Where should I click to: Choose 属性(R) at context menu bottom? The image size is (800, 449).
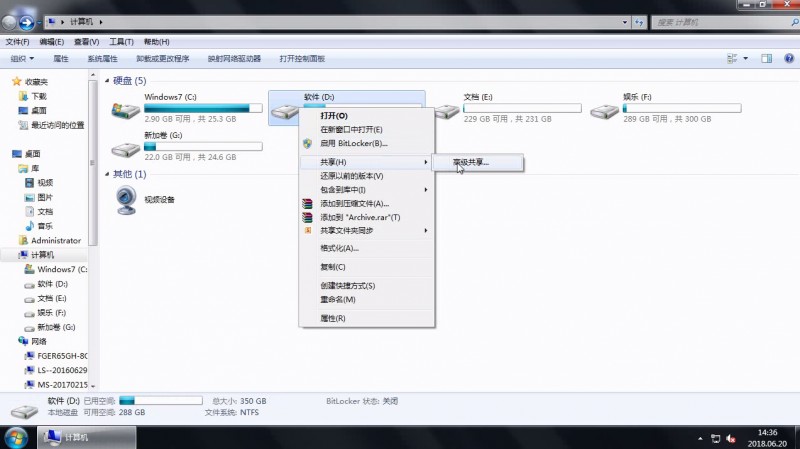[x=366, y=318]
